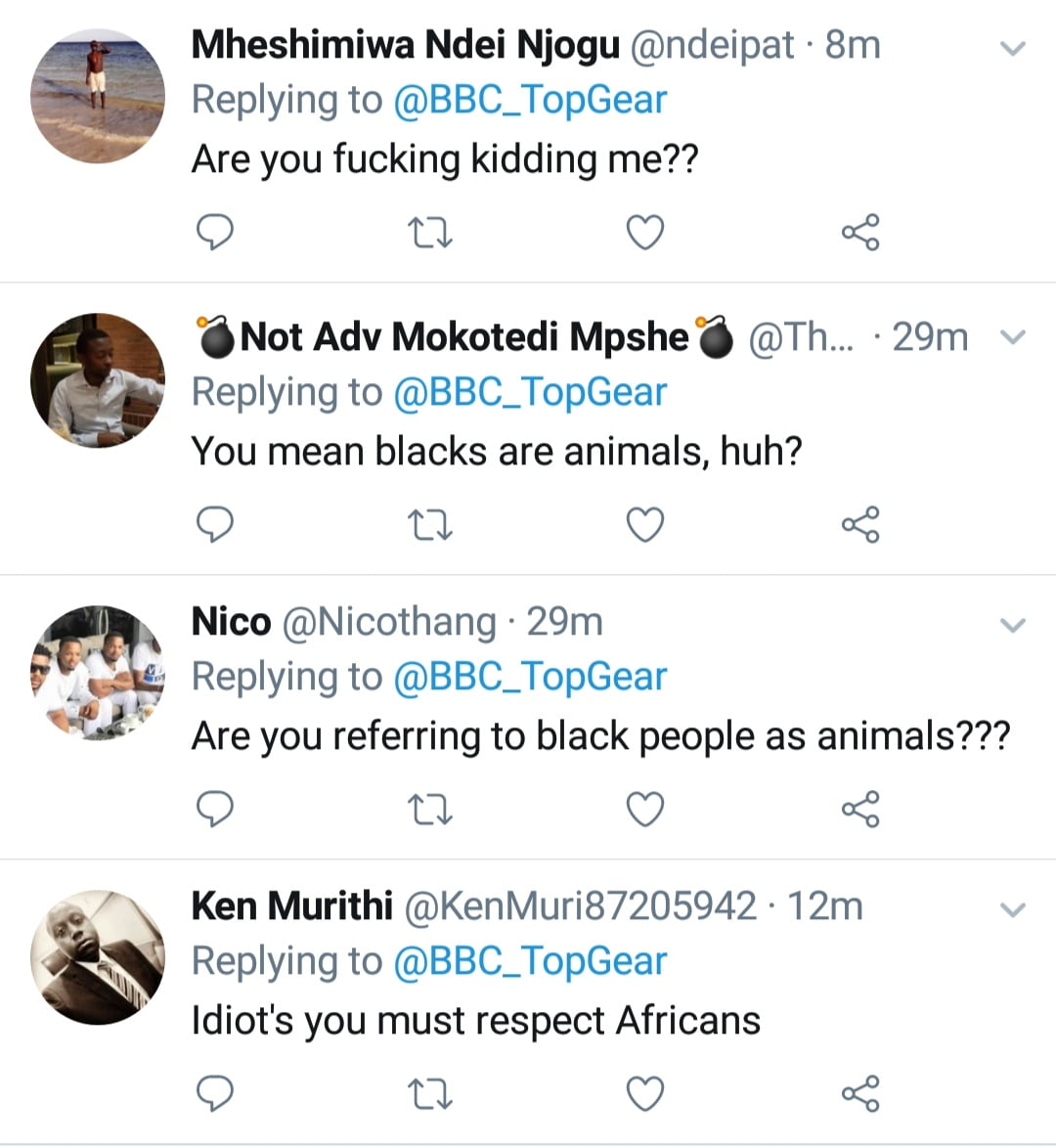Open chevron menu on Ken Murithi's tweet
Image resolution: width=1056 pixels, height=1148 pixels.
1014,909
